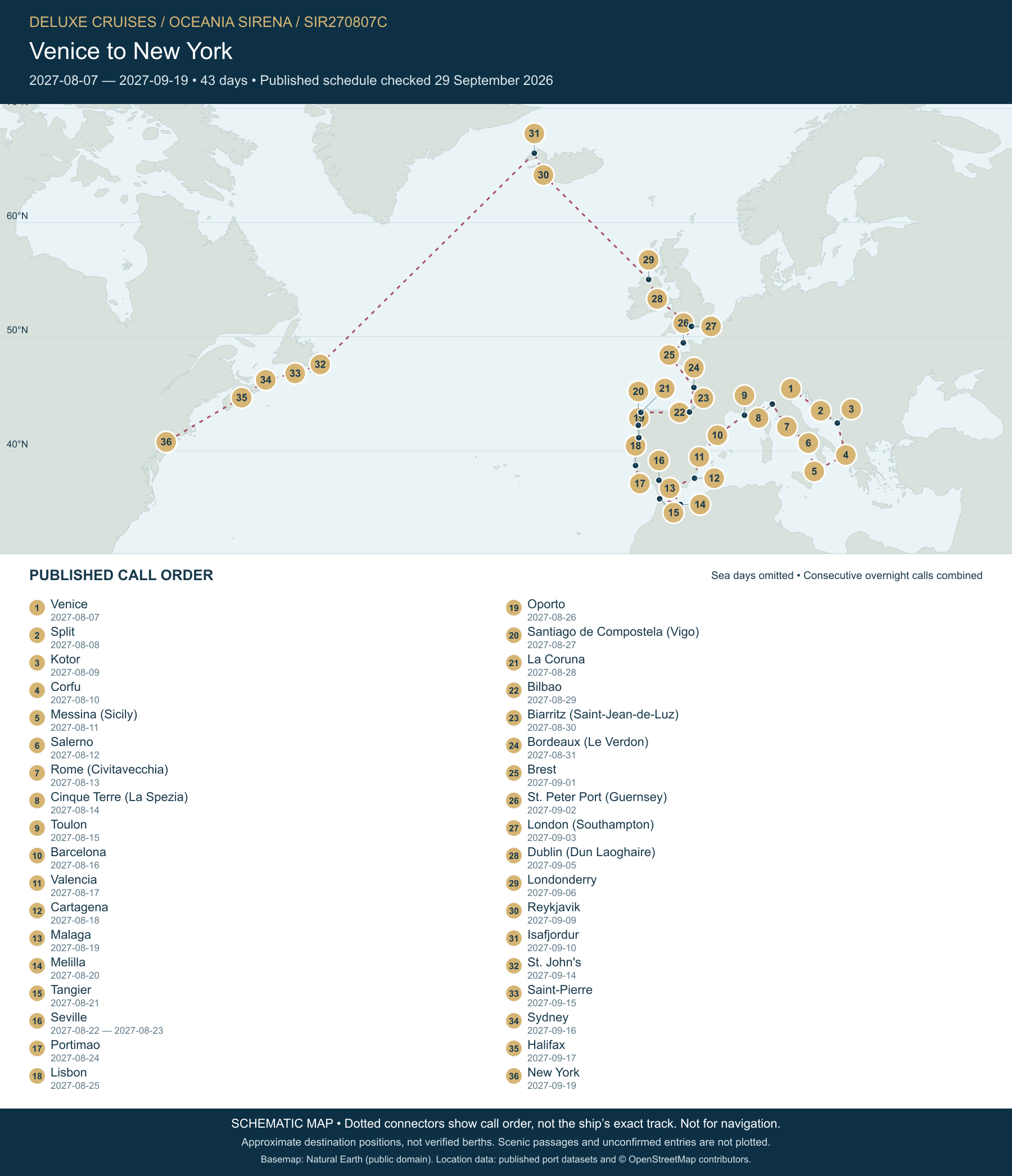The width and height of the screenshot is (1012, 1176).
Task: Click map marker 29 above Ireland
Action: [648, 260]
